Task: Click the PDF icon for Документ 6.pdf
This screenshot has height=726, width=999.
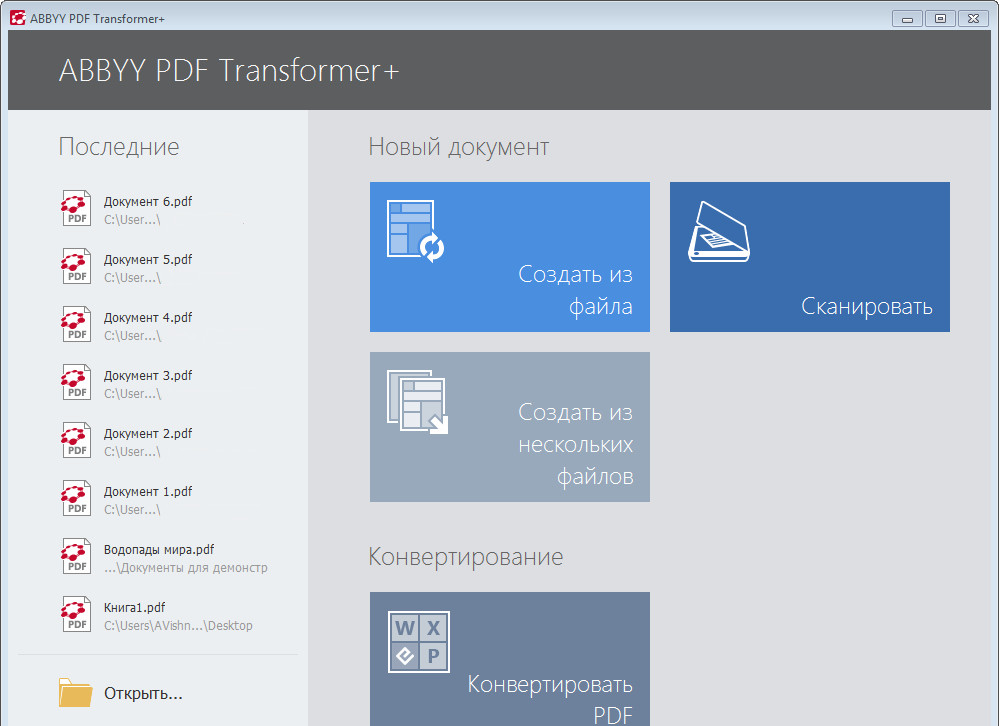Action: click(76, 209)
